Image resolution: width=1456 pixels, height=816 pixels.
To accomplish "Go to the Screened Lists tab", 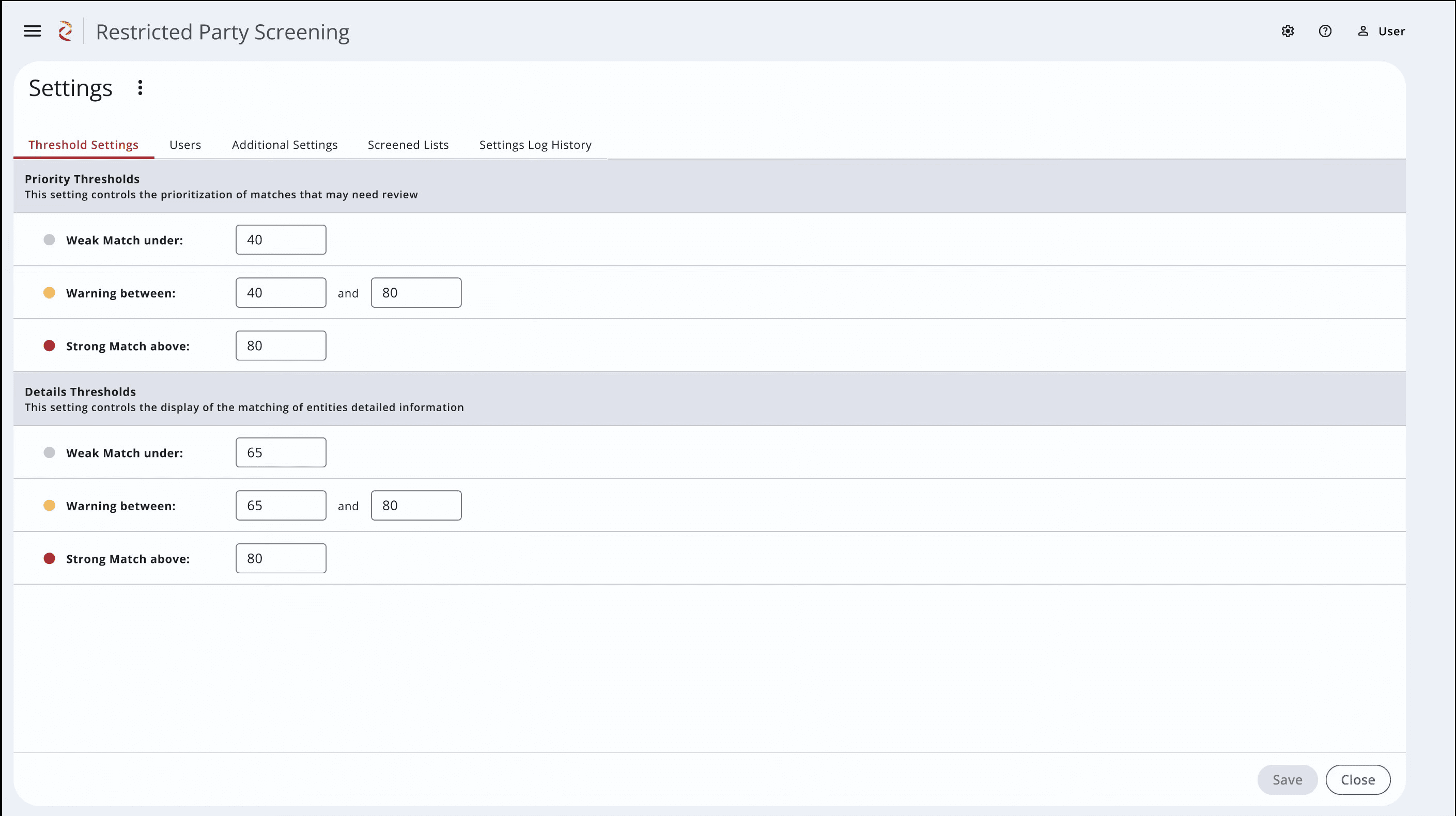I will (x=408, y=145).
